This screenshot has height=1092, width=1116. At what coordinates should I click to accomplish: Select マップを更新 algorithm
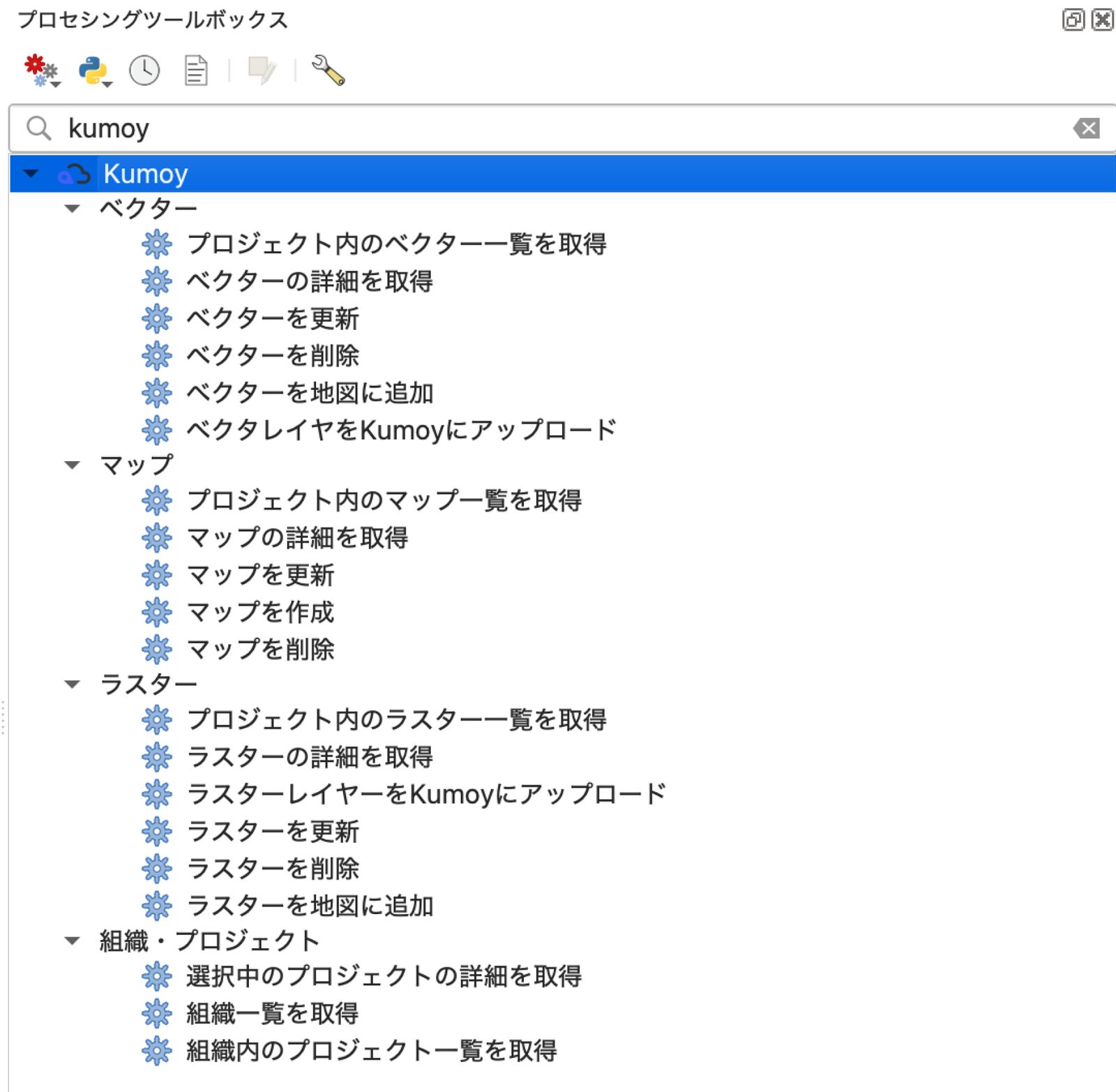pos(261,575)
